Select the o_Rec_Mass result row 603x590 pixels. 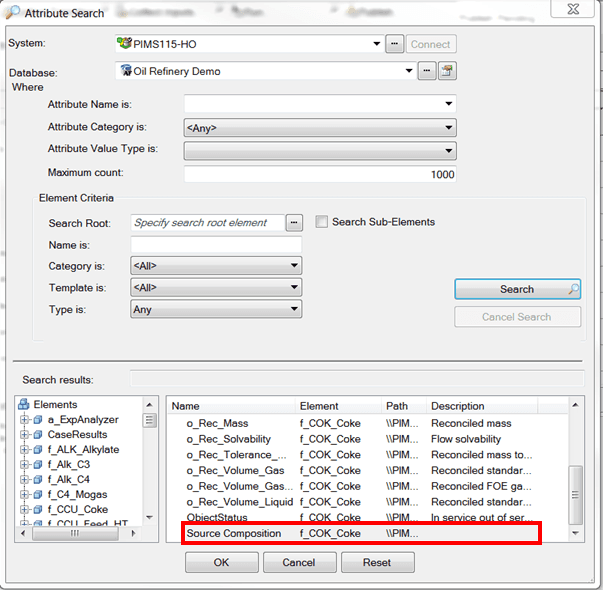[361, 423]
